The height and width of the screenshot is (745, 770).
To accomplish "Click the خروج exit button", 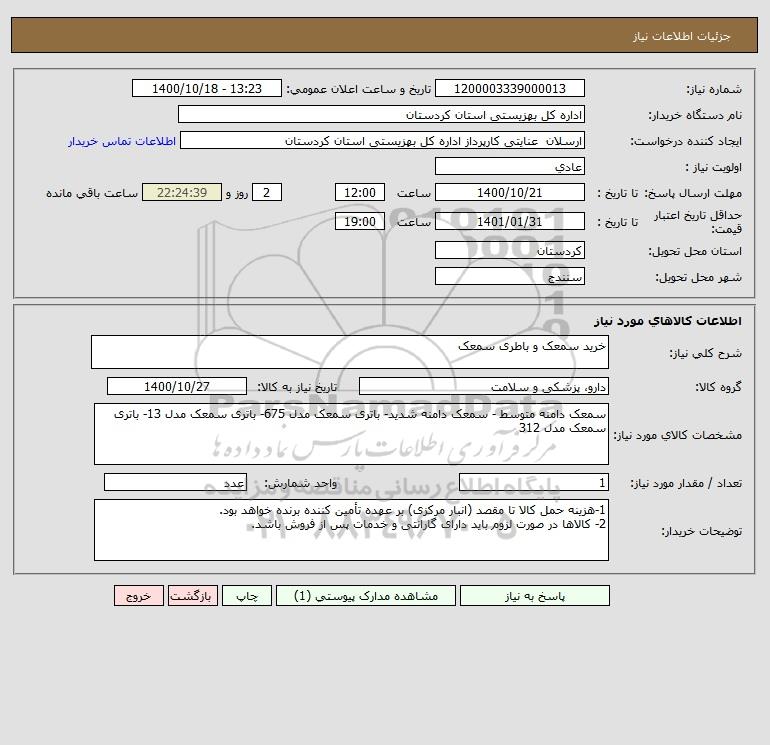I will click(138, 596).
